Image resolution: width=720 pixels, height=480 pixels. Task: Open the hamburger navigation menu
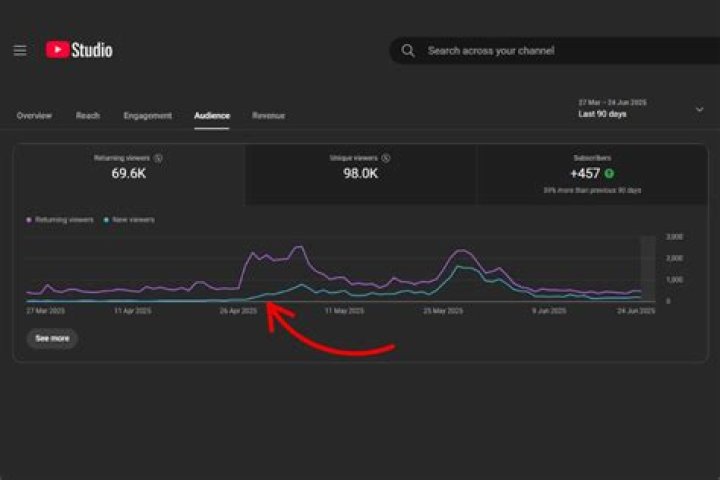tap(20, 51)
